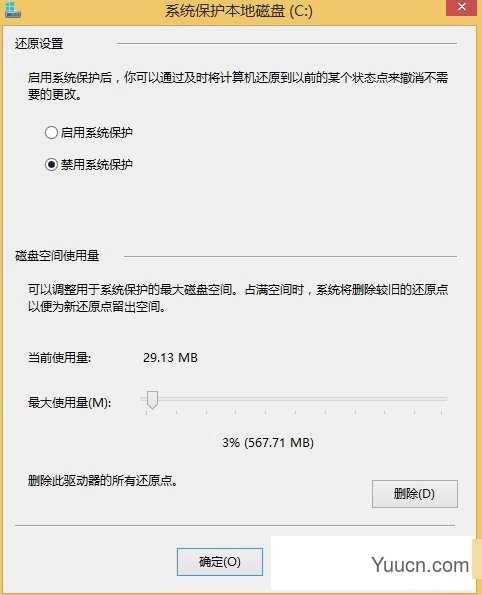This screenshot has width=482, height=595.
Task: Click the 最大使用量 slider thumb
Action: click(x=152, y=400)
